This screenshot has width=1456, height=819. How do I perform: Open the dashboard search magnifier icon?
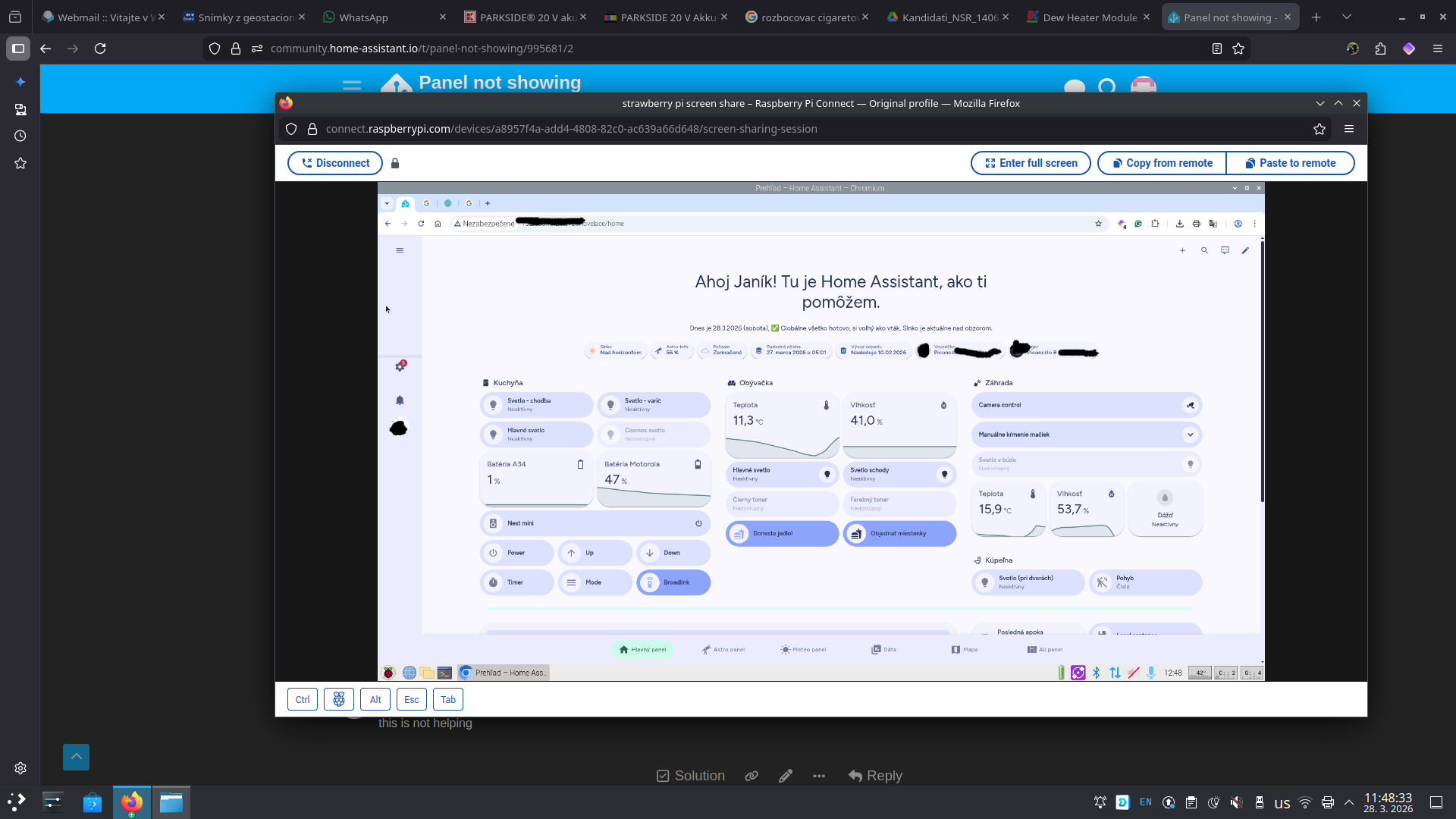tap(1204, 250)
